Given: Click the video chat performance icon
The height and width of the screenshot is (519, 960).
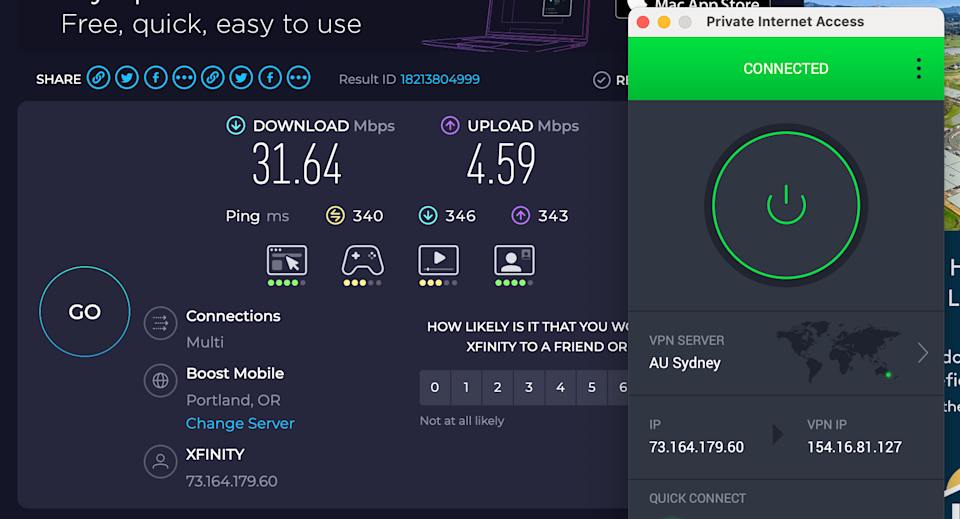Looking at the screenshot, I should point(514,260).
